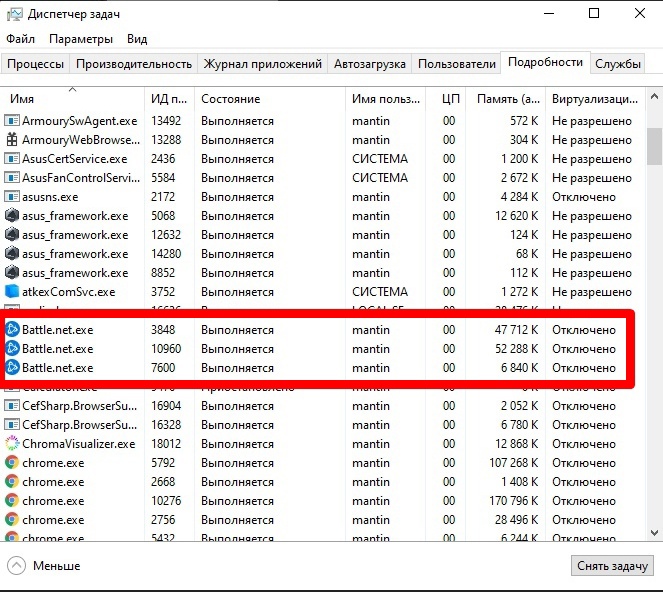
Task: Click memory value 107 268 K
Action: [513, 463]
